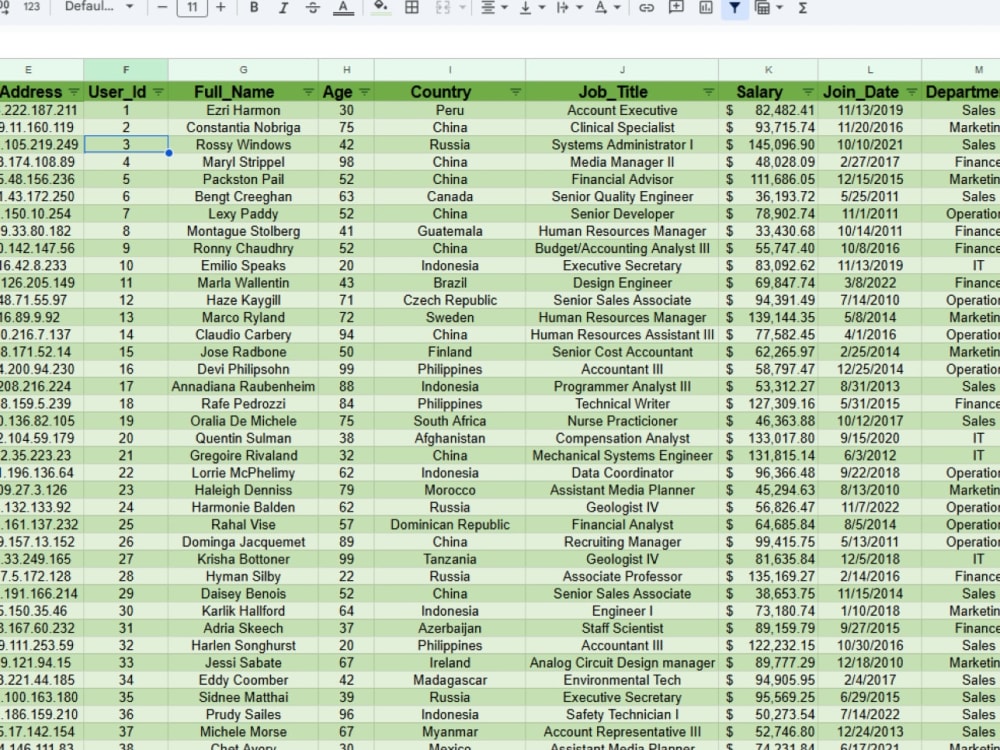This screenshot has width=1000, height=750.
Task: Decrease font size with minus button
Action: tap(162, 8)
